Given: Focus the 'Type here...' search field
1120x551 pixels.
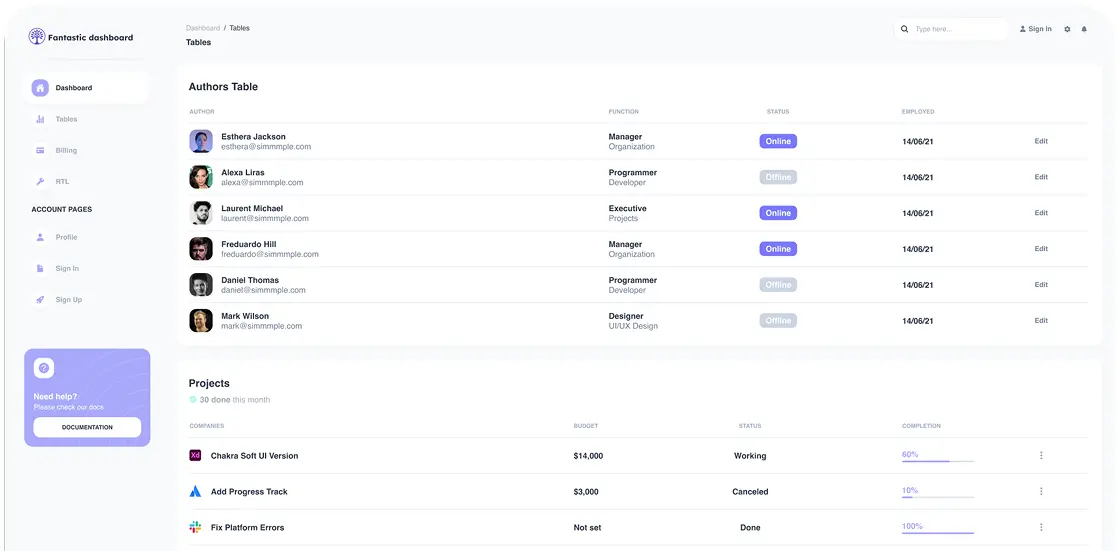Looking at the screenshot, I should [x=955, y=29].
